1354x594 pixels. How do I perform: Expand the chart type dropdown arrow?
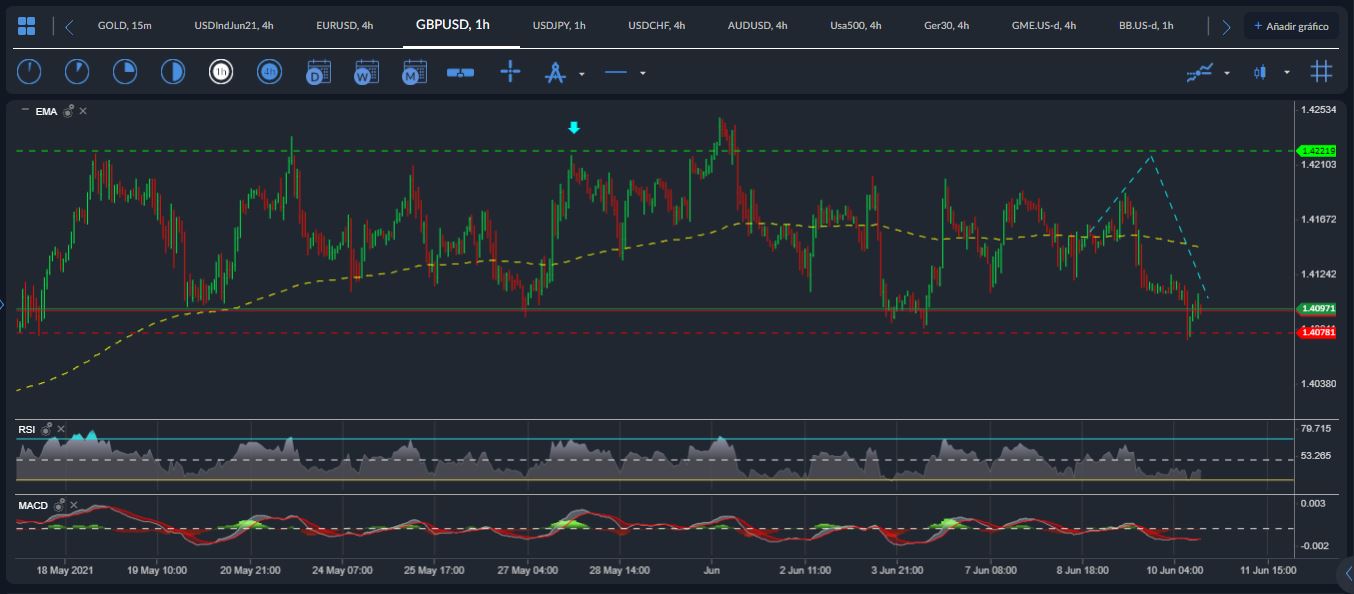(1287, 73)
